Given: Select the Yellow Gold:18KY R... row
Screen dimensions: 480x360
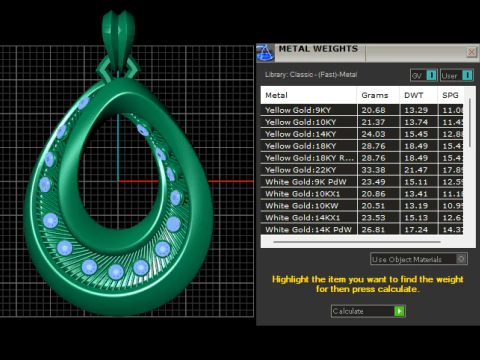Looking at the screenshot, I should point(362,158).
